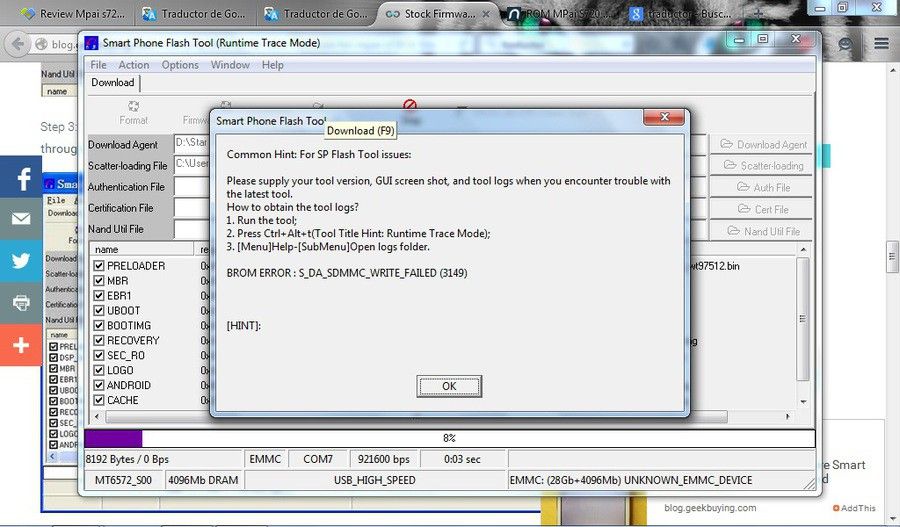Close the Smart Phone Flash Tool error dialog
Screen dimensions: 900x527
coord(664,117)
